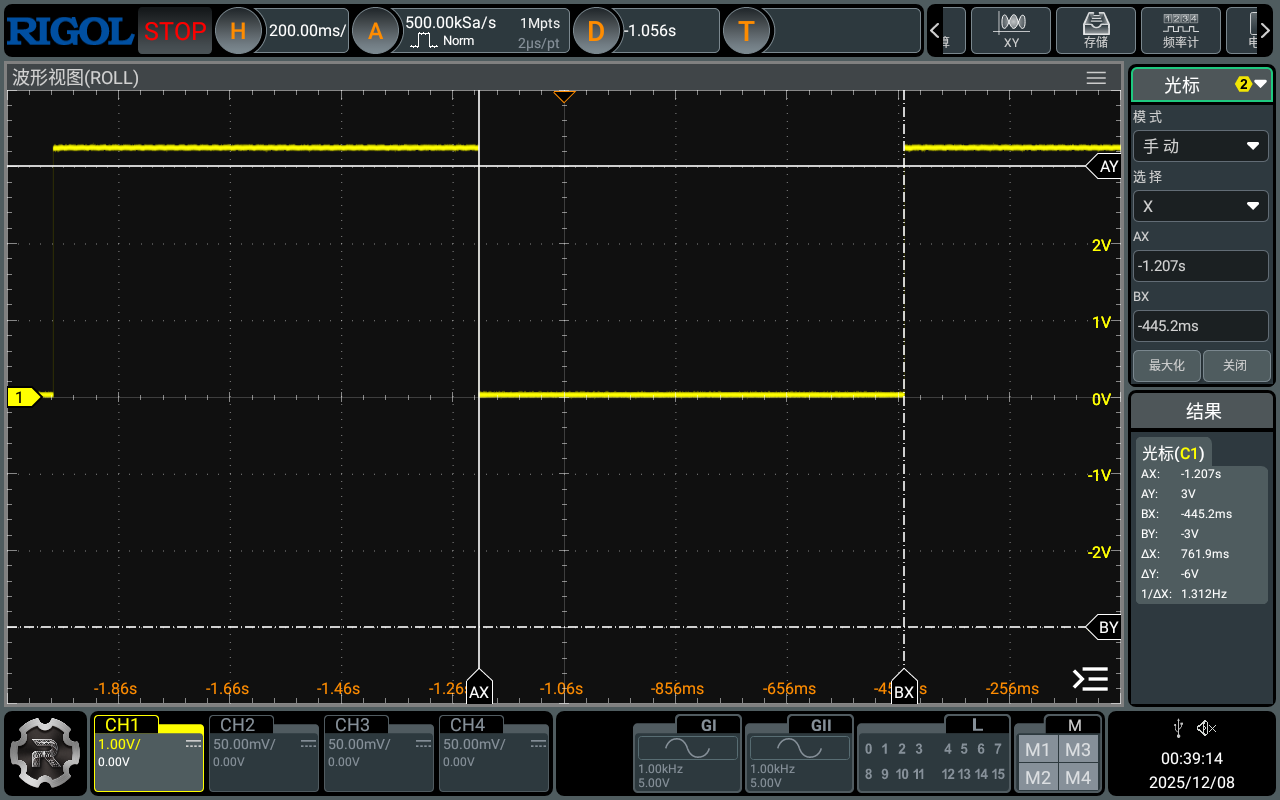Click the waveform view hamburger menu icon
1280x800 pixels.
[1096, 78]
